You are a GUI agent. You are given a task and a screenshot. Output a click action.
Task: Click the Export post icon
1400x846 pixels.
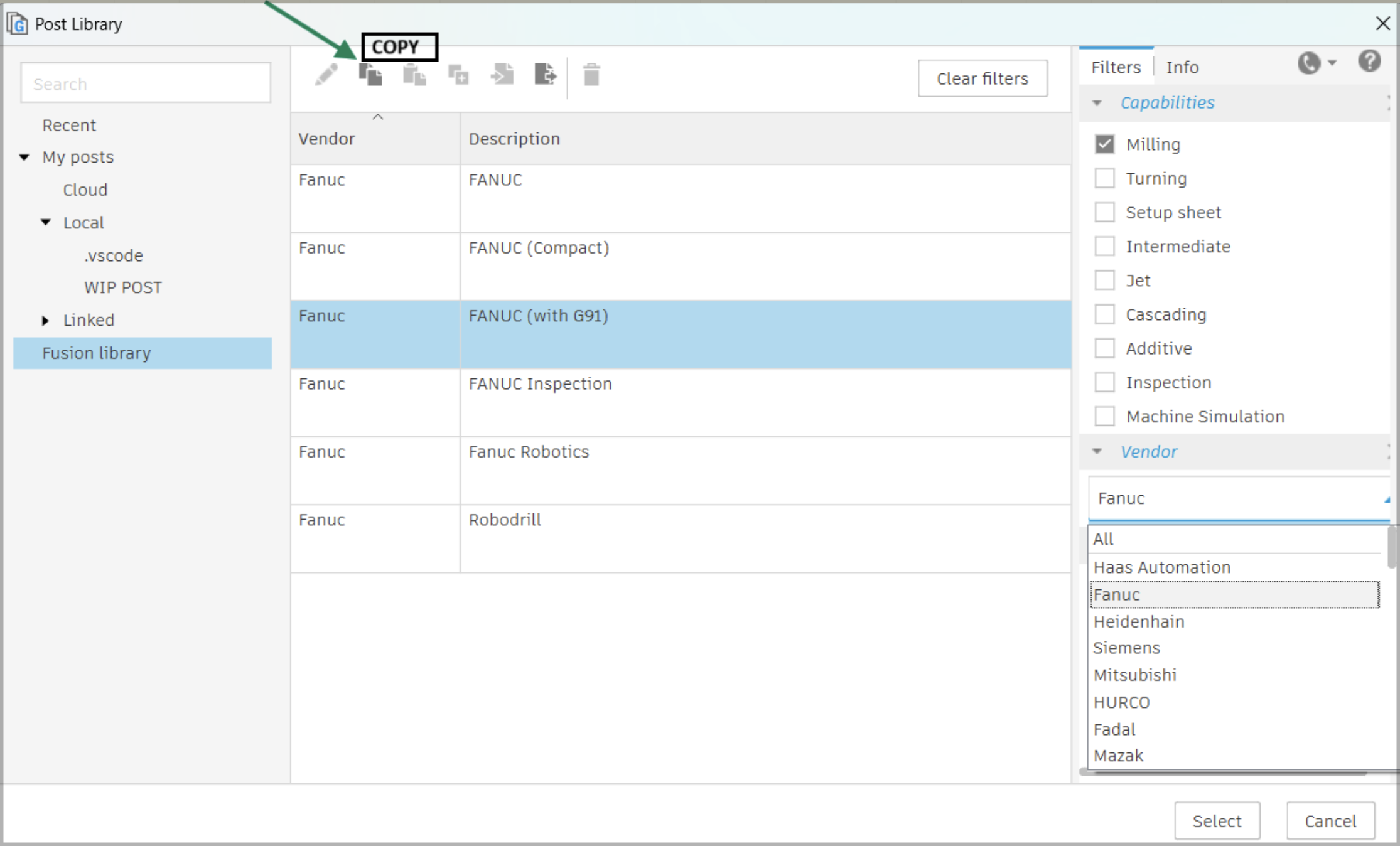tap(545, 75)
